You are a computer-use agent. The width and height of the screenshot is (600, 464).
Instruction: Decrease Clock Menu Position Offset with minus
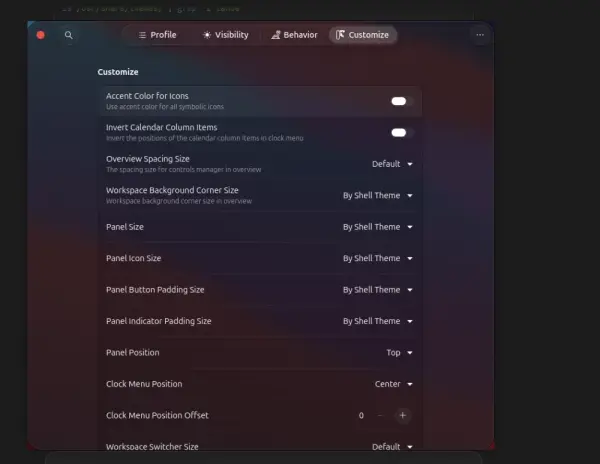(380, 415)
